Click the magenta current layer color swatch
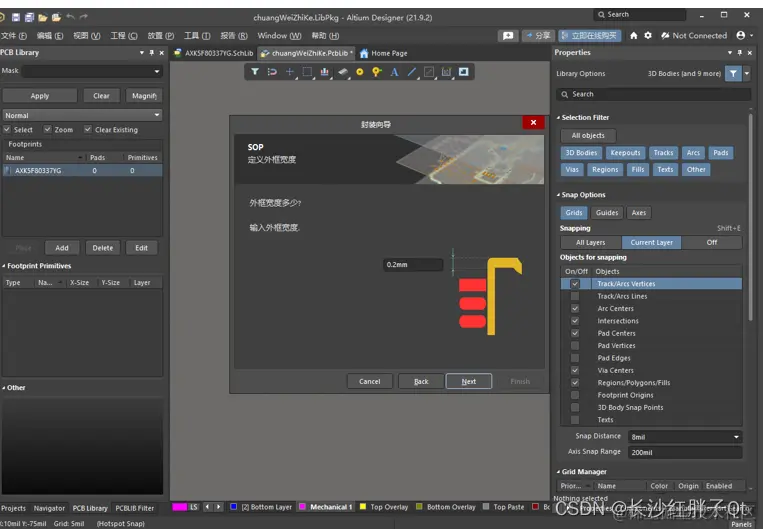The width and height of the screenshot is (763, 529). click(x=180, y=507)
